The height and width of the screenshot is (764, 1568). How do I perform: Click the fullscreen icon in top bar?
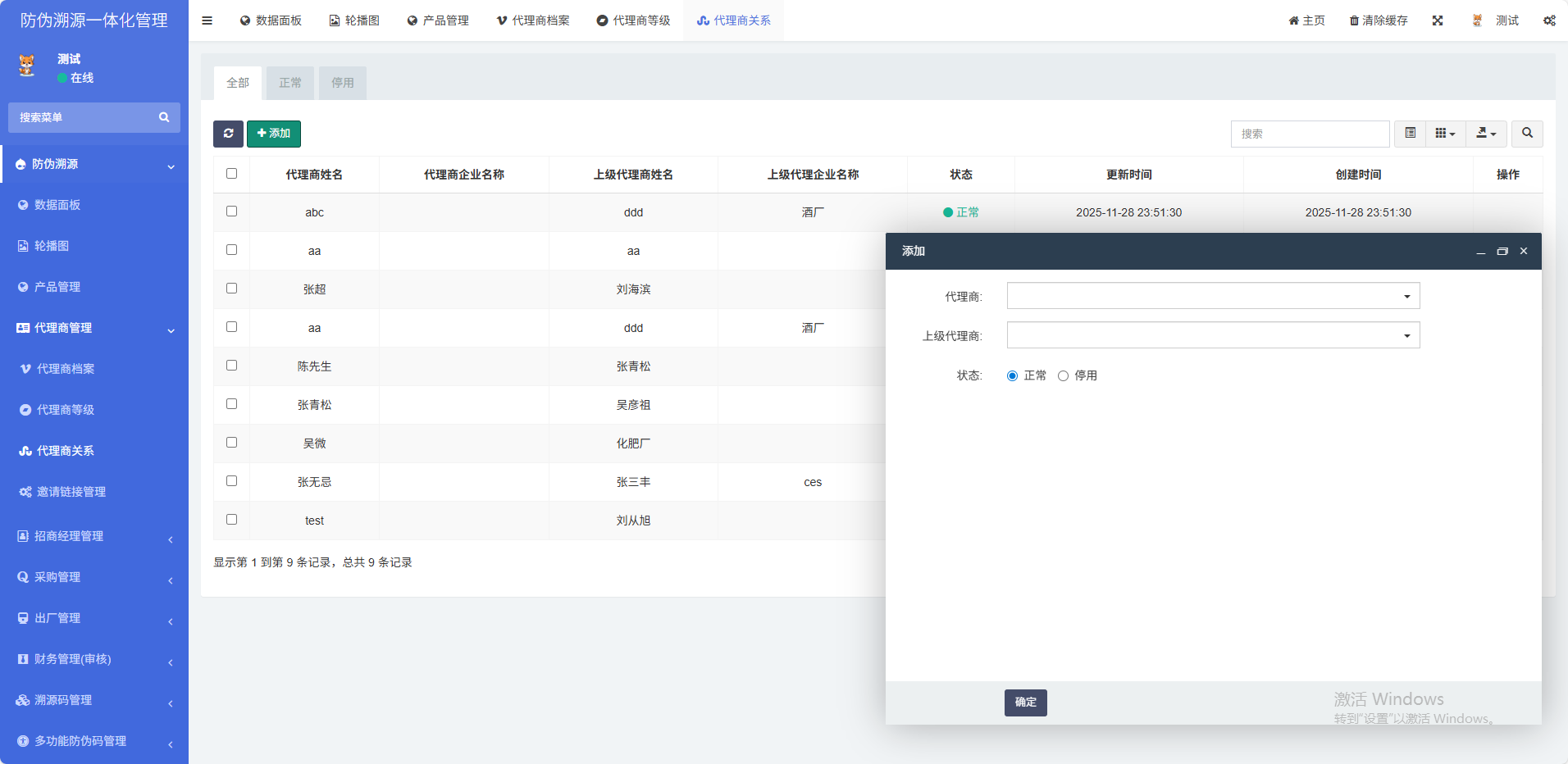pyautogui.click(x=1438, y=20)
